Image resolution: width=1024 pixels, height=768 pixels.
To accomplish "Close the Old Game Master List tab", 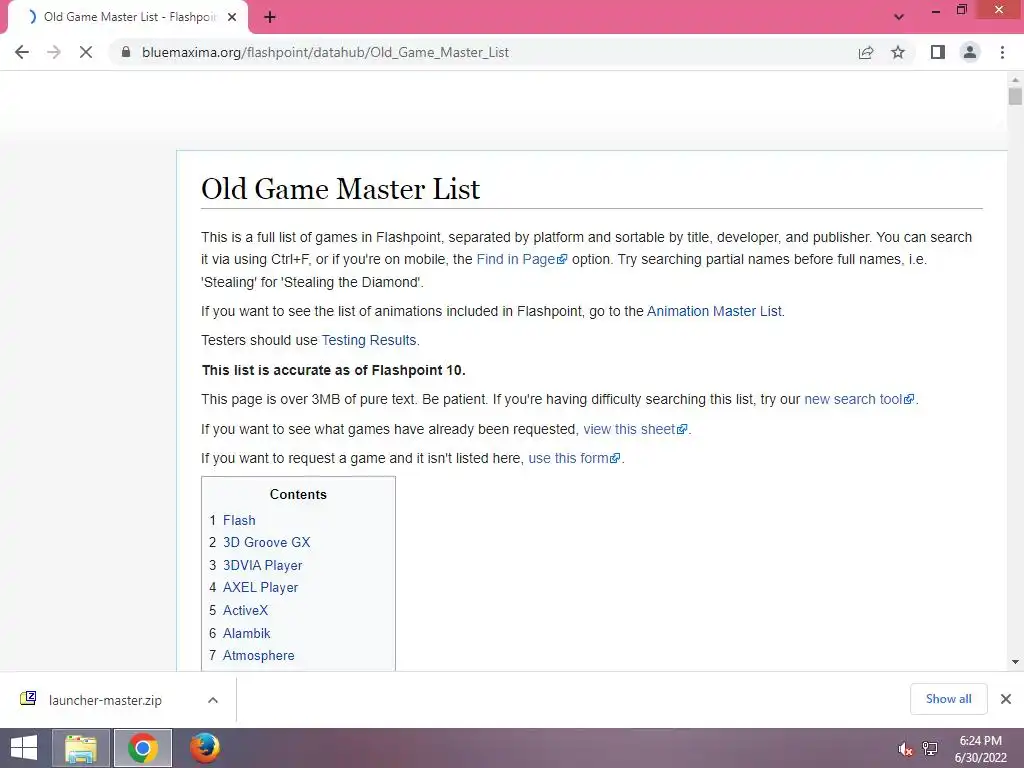I will click(232, 17).
